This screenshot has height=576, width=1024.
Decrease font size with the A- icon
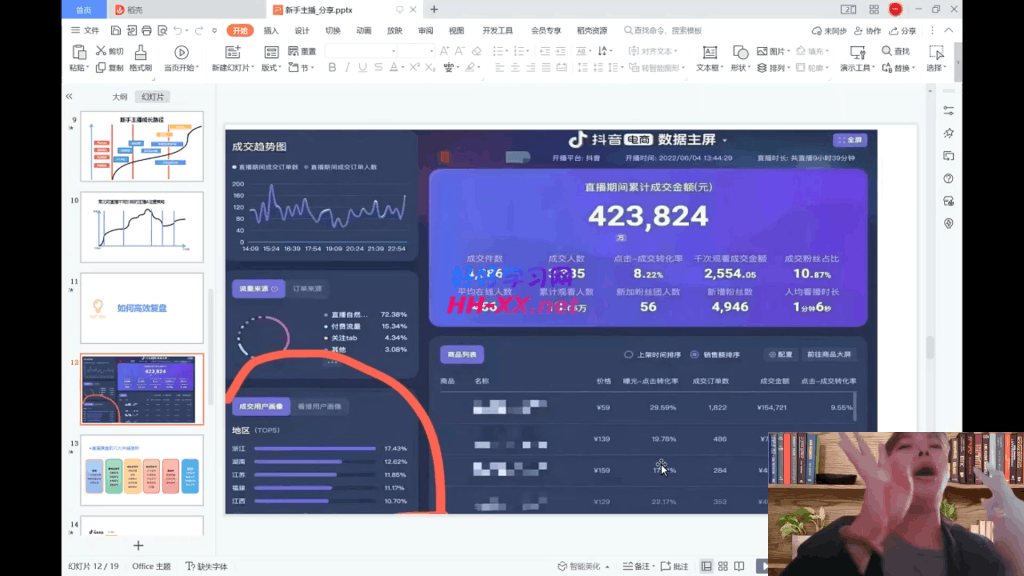tap(460, 51)
